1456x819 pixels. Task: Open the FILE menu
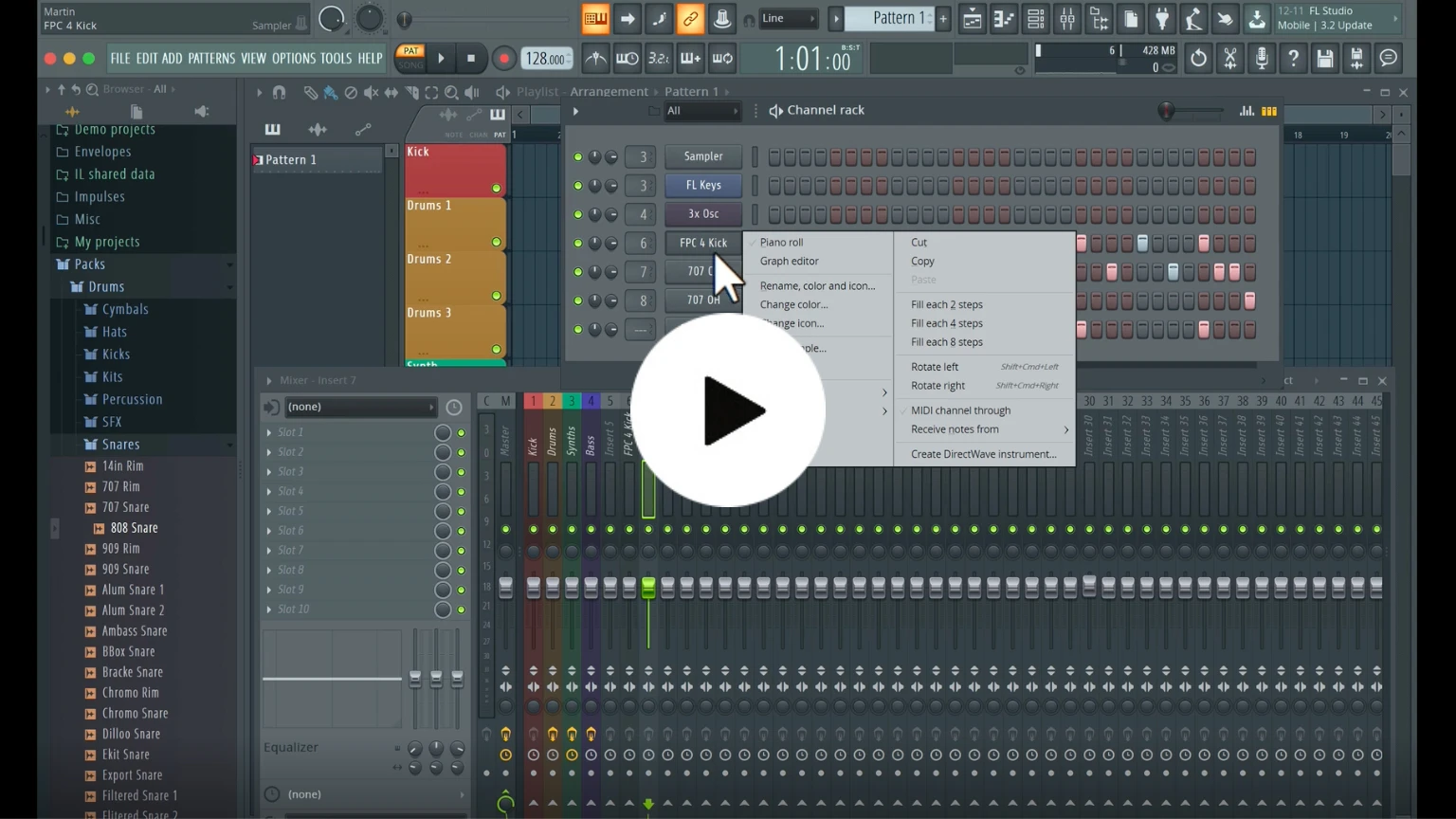[x=120, y=58]
